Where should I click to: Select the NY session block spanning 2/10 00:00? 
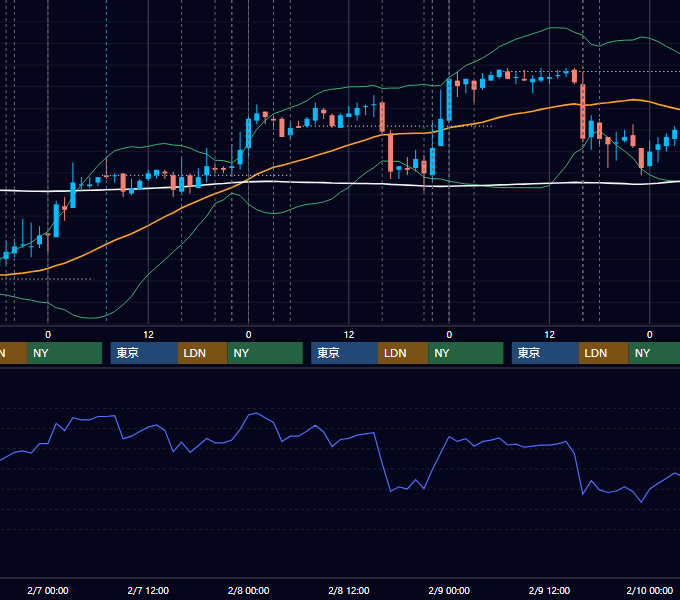pos(654,353)
